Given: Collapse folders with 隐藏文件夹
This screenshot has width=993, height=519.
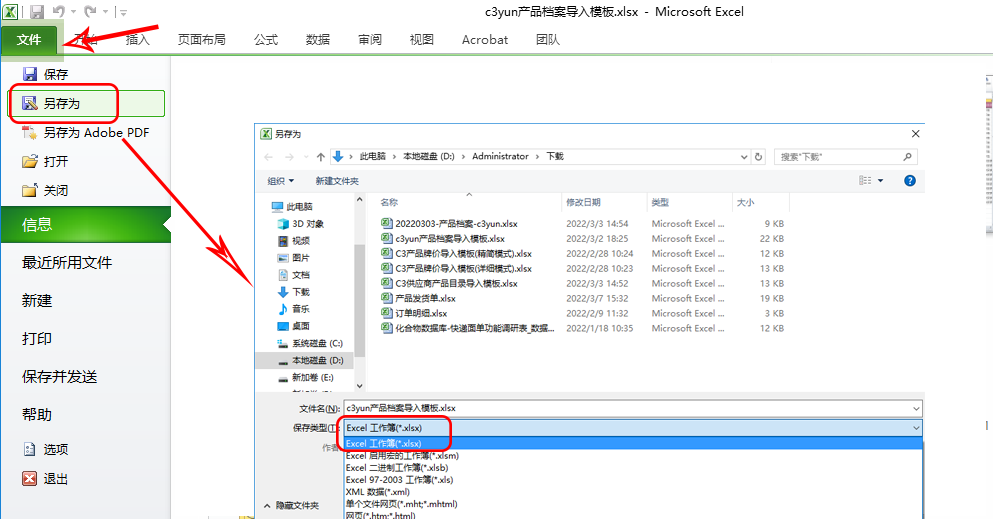Looking at the screenshot, I should 292,506.
